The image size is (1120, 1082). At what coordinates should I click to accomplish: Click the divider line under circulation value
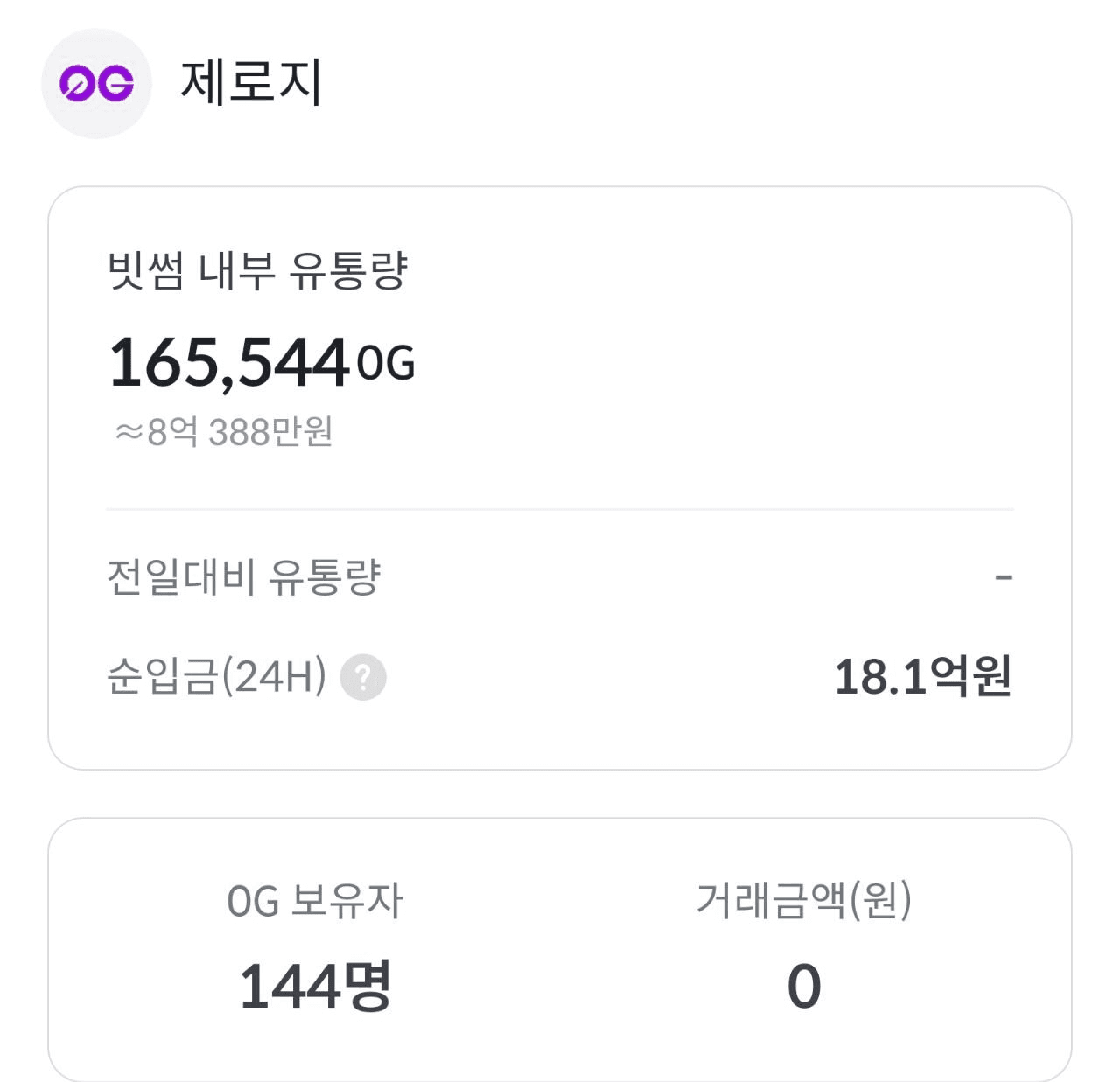click(x=560, y=509)
